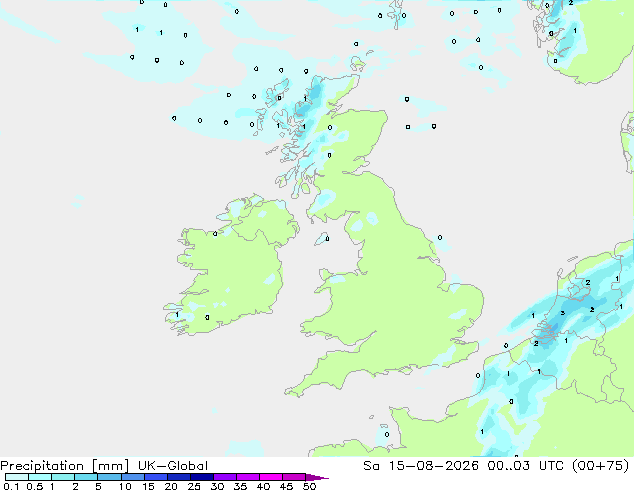Choose the legend swatch between 20 and 25

(179, 477)
